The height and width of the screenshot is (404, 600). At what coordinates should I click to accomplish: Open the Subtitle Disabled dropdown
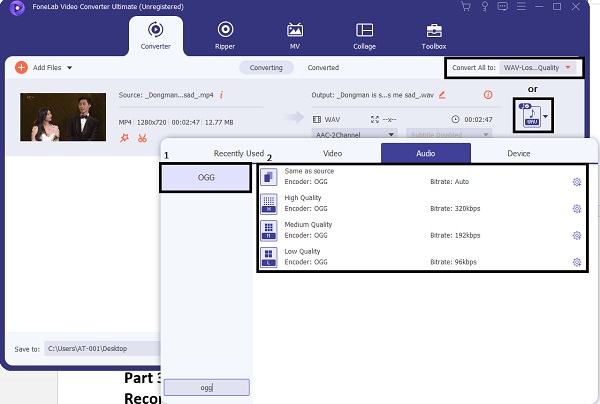[x=449, y=135]
